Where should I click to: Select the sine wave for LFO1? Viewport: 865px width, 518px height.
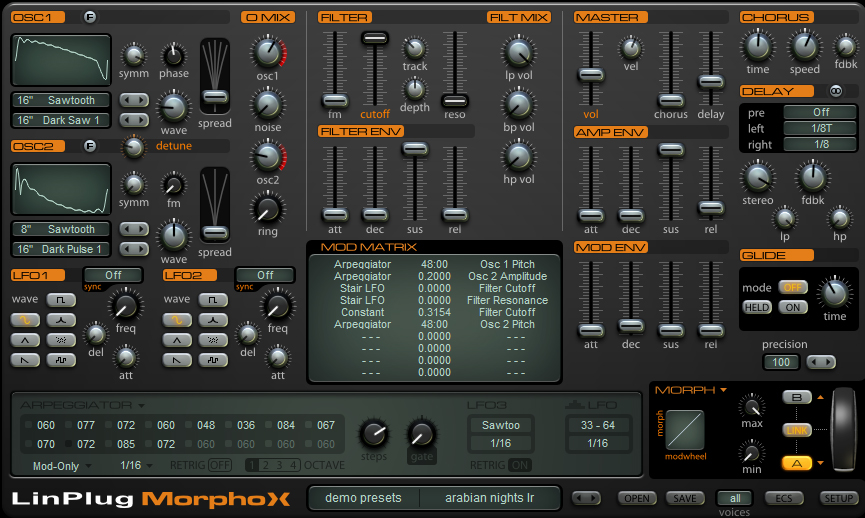pyautogui.click(x=27, y=319)
